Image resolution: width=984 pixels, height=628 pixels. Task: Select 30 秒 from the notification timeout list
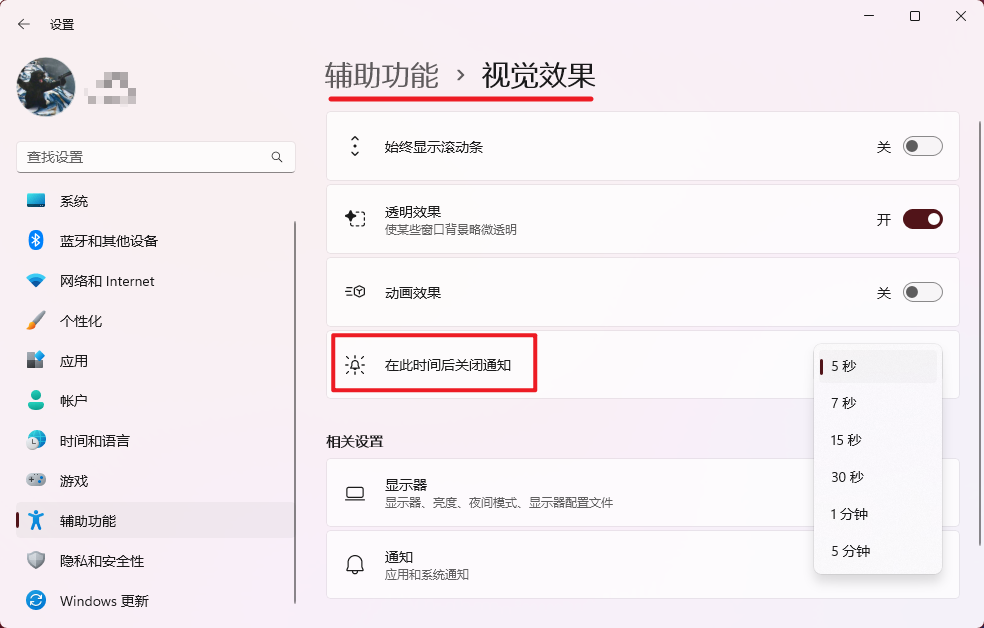click(877, 477)
